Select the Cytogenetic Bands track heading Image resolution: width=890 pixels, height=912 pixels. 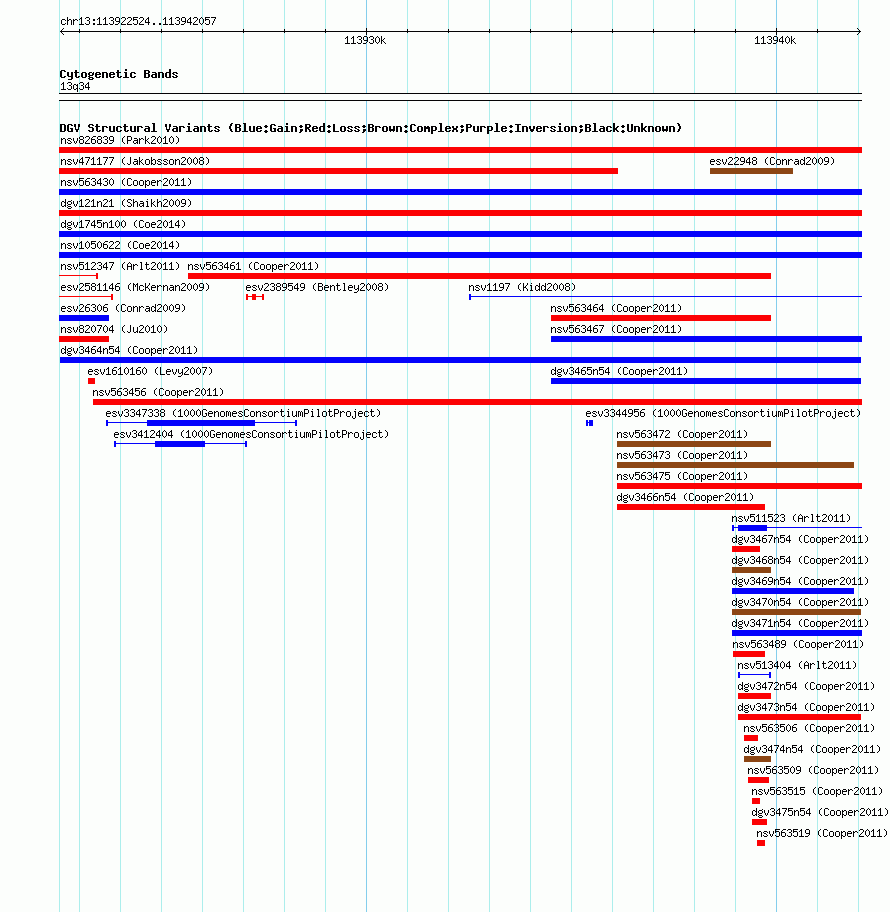click(x=119, y=74)
